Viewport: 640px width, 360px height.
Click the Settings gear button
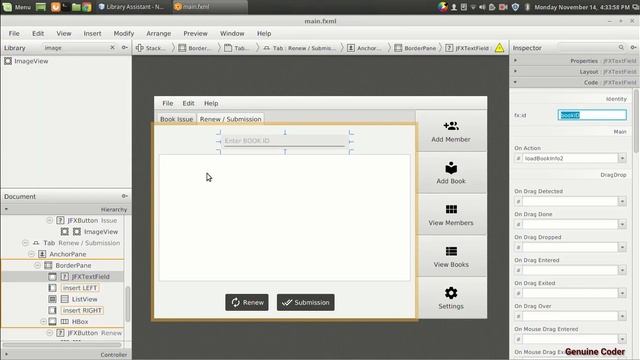[451, 298]
